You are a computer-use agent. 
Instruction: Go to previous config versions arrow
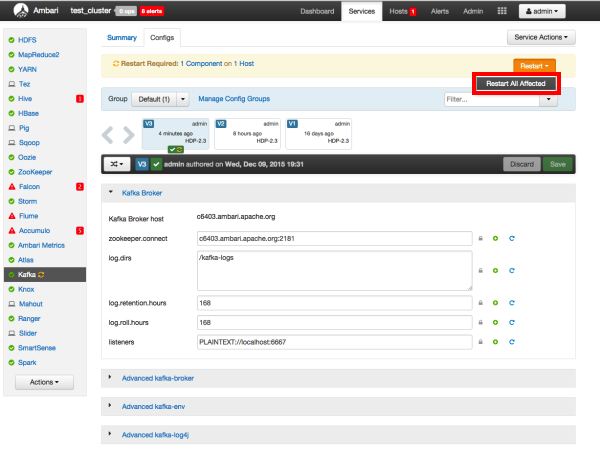tap(108, 135)
